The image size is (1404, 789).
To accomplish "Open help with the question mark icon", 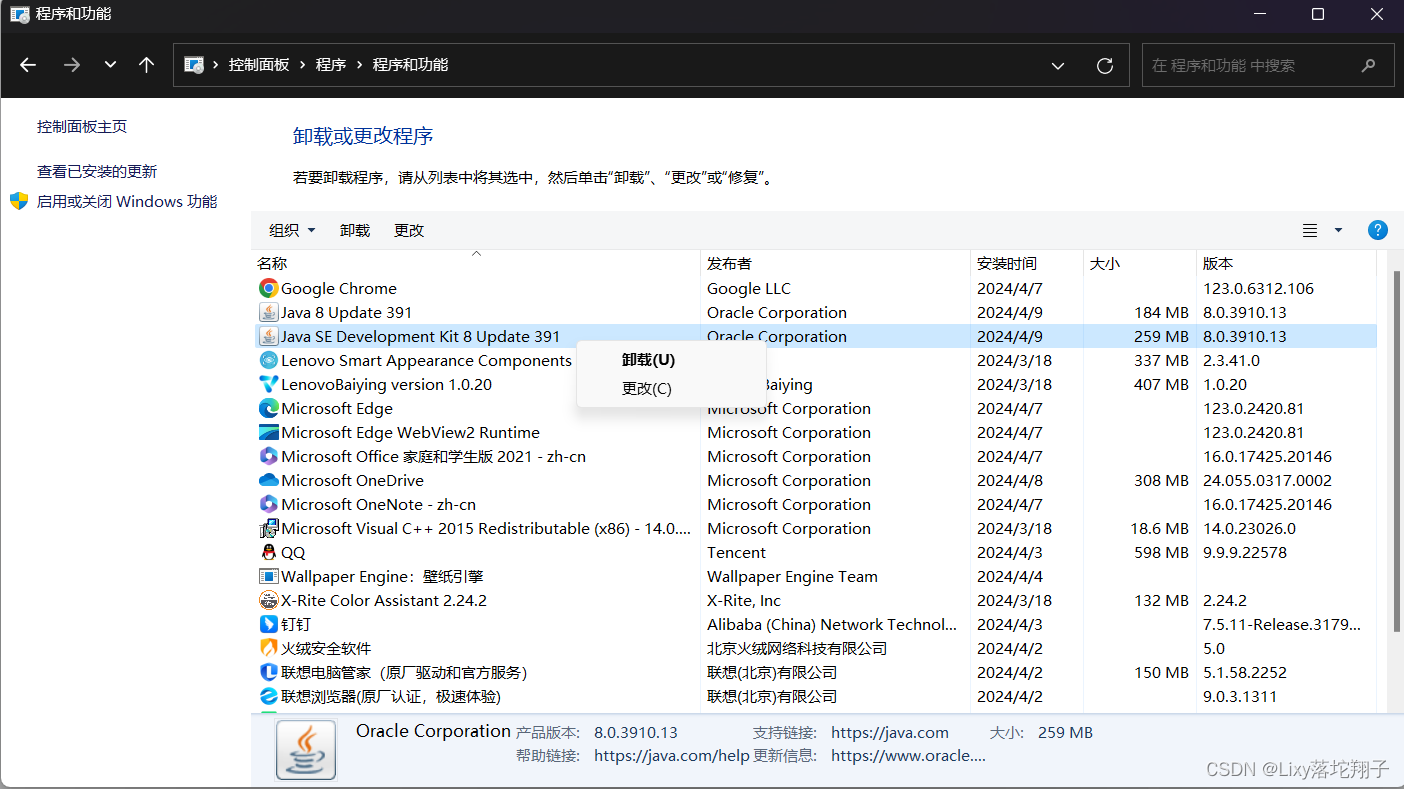I will 1377,230.
